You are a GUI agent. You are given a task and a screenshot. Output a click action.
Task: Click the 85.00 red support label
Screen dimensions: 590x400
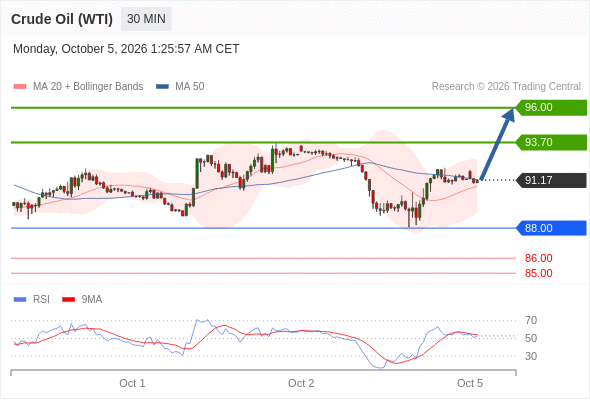tap(538, 273)
